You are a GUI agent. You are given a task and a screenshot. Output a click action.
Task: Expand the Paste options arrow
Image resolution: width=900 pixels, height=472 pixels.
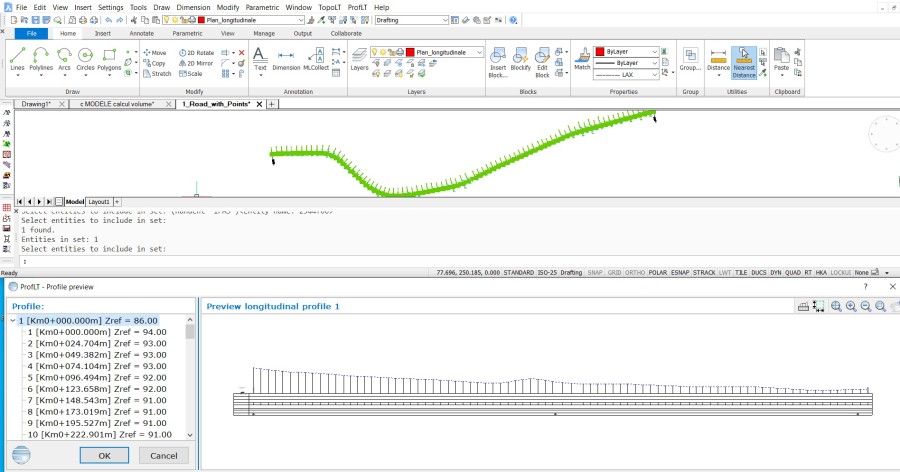point(781,75)
